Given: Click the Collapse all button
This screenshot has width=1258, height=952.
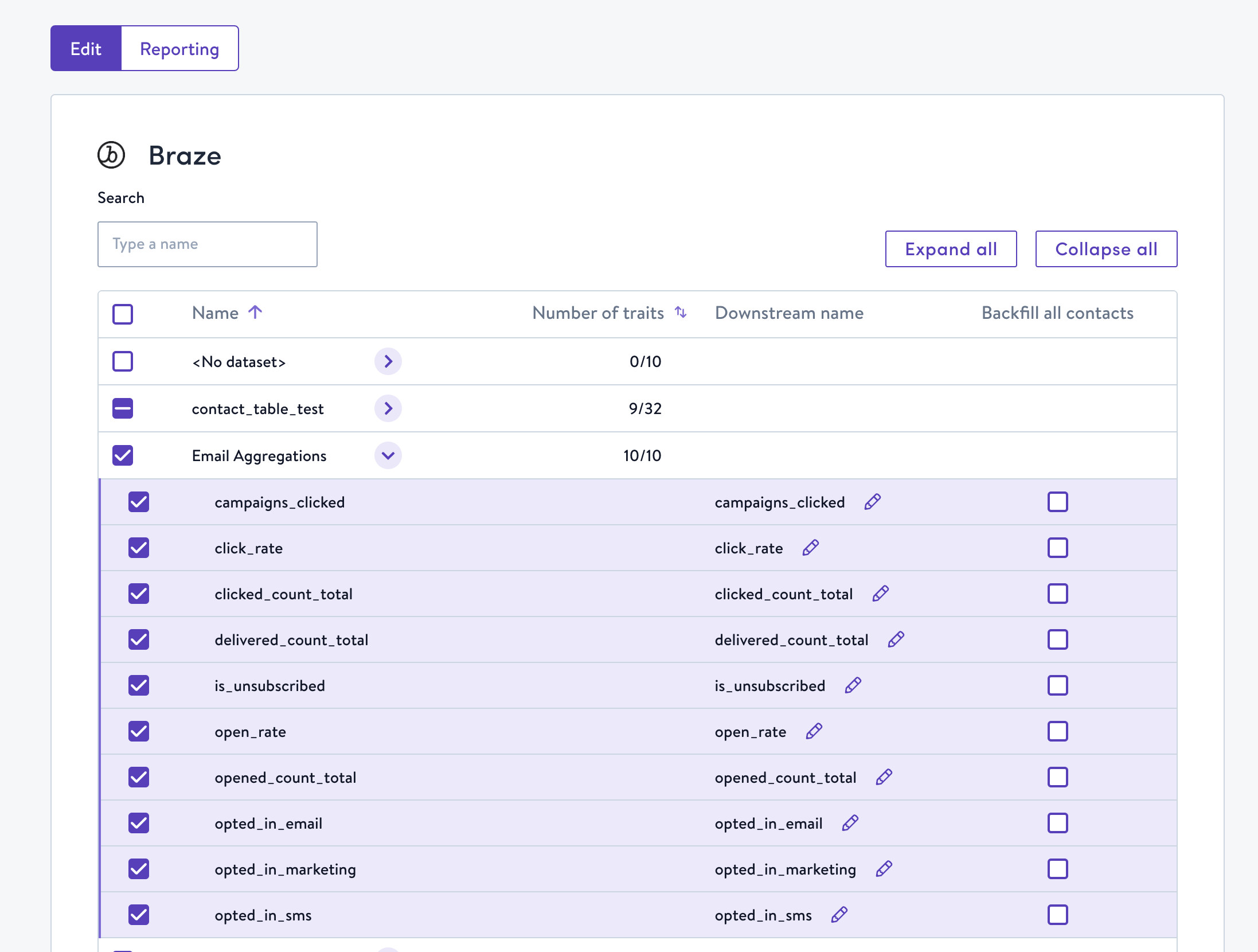Looking at the screenshot, I should pyautogui.click(x=1106, y=248).
